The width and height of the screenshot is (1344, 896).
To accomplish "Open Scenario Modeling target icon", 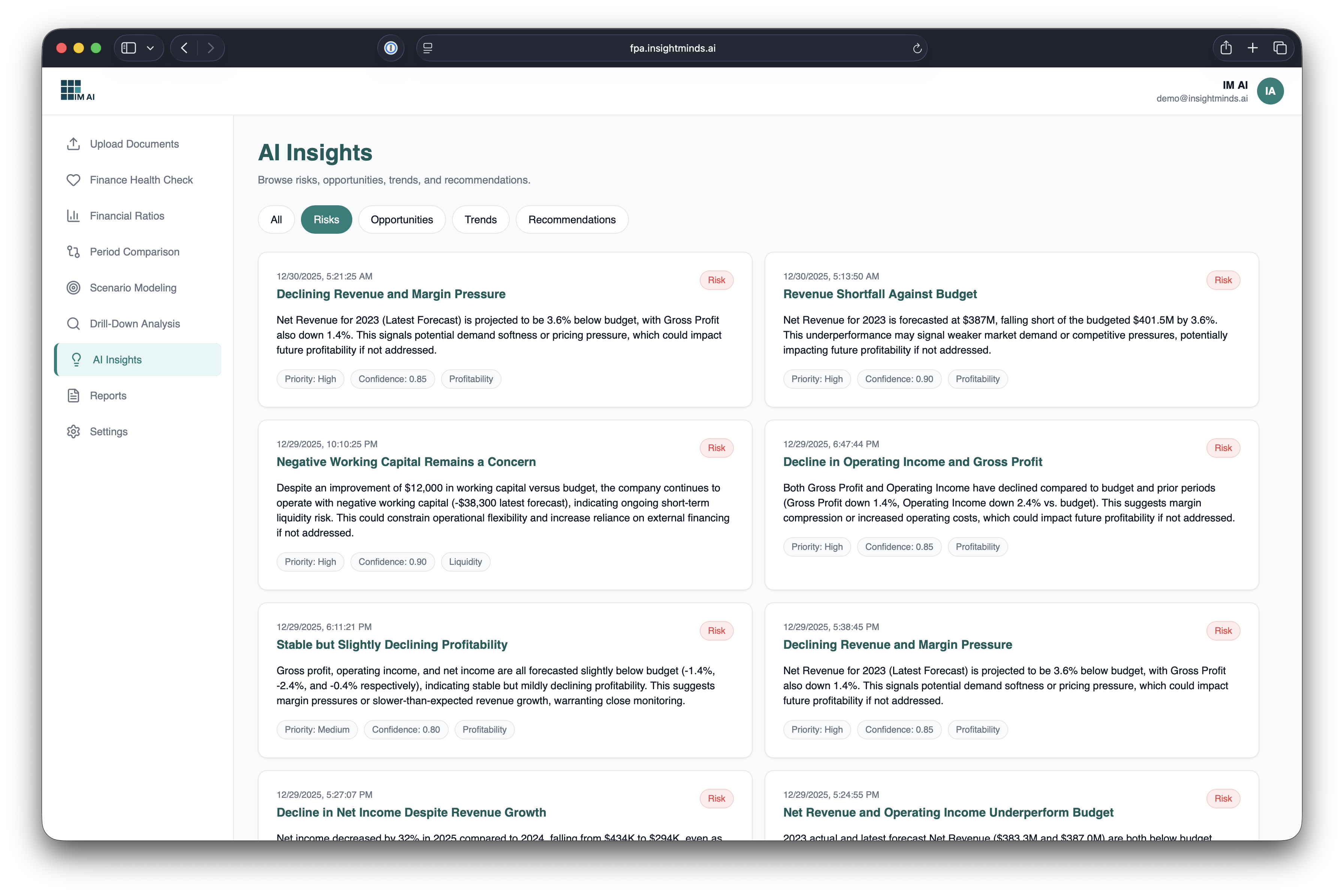I will point(73,288).
